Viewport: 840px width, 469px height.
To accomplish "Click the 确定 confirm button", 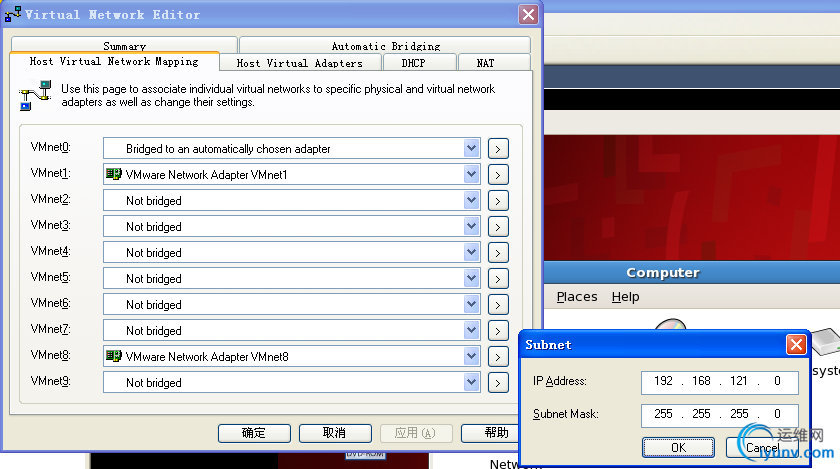I will coord(254,433).
